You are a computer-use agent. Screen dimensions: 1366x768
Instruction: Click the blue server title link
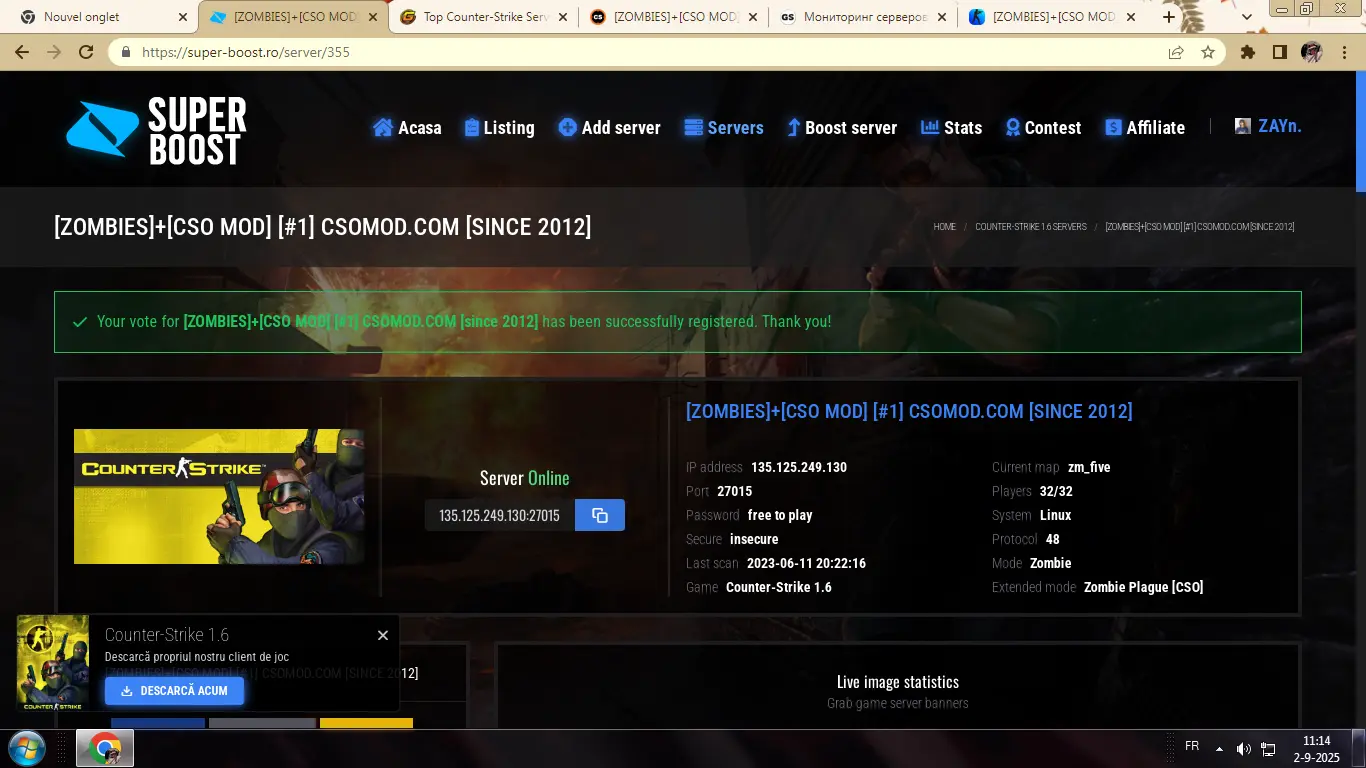909,411
